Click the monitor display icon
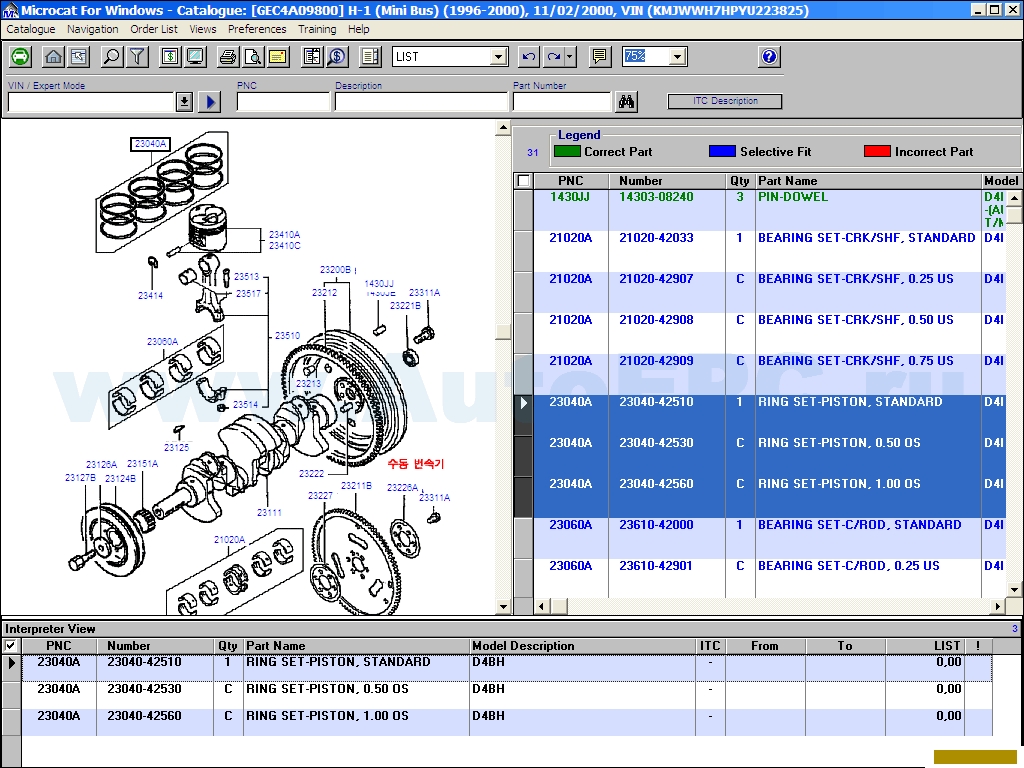This screenshot has height=768, width=1024. pyautogui.click(x=195, y=57)
